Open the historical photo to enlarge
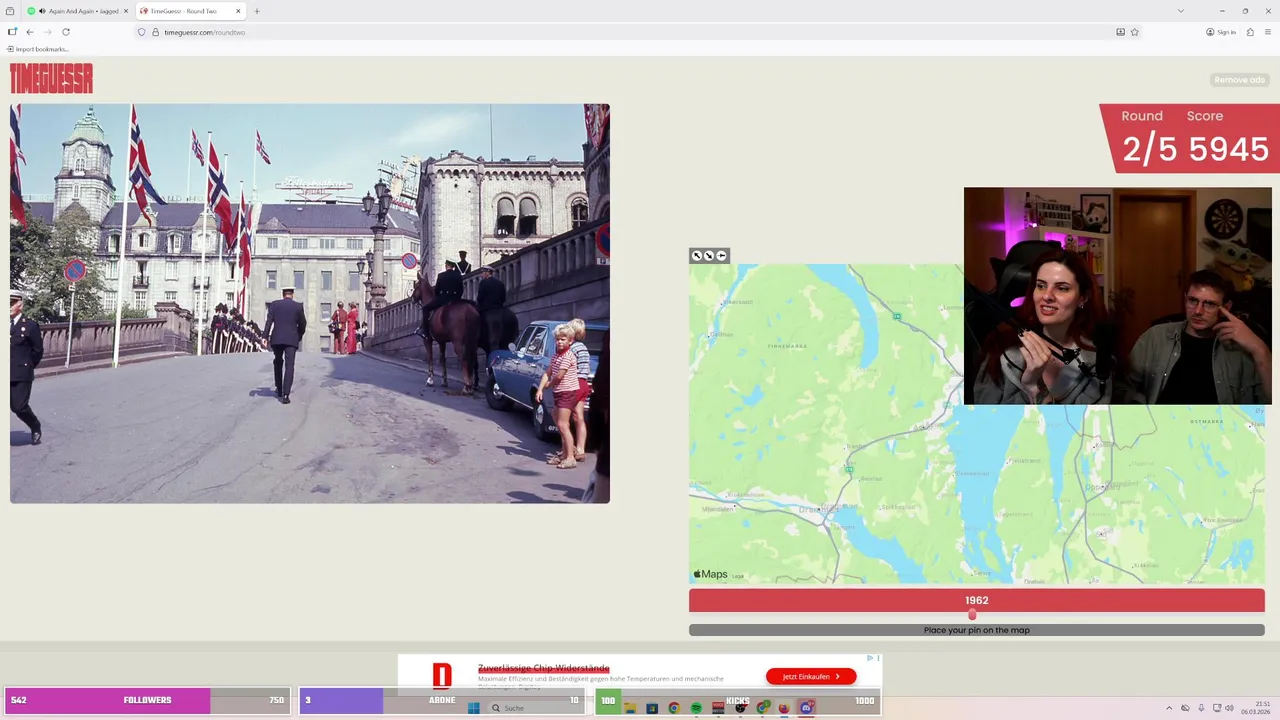The width and height of the screenshot is (1280, 720). [x=310, y=303]
